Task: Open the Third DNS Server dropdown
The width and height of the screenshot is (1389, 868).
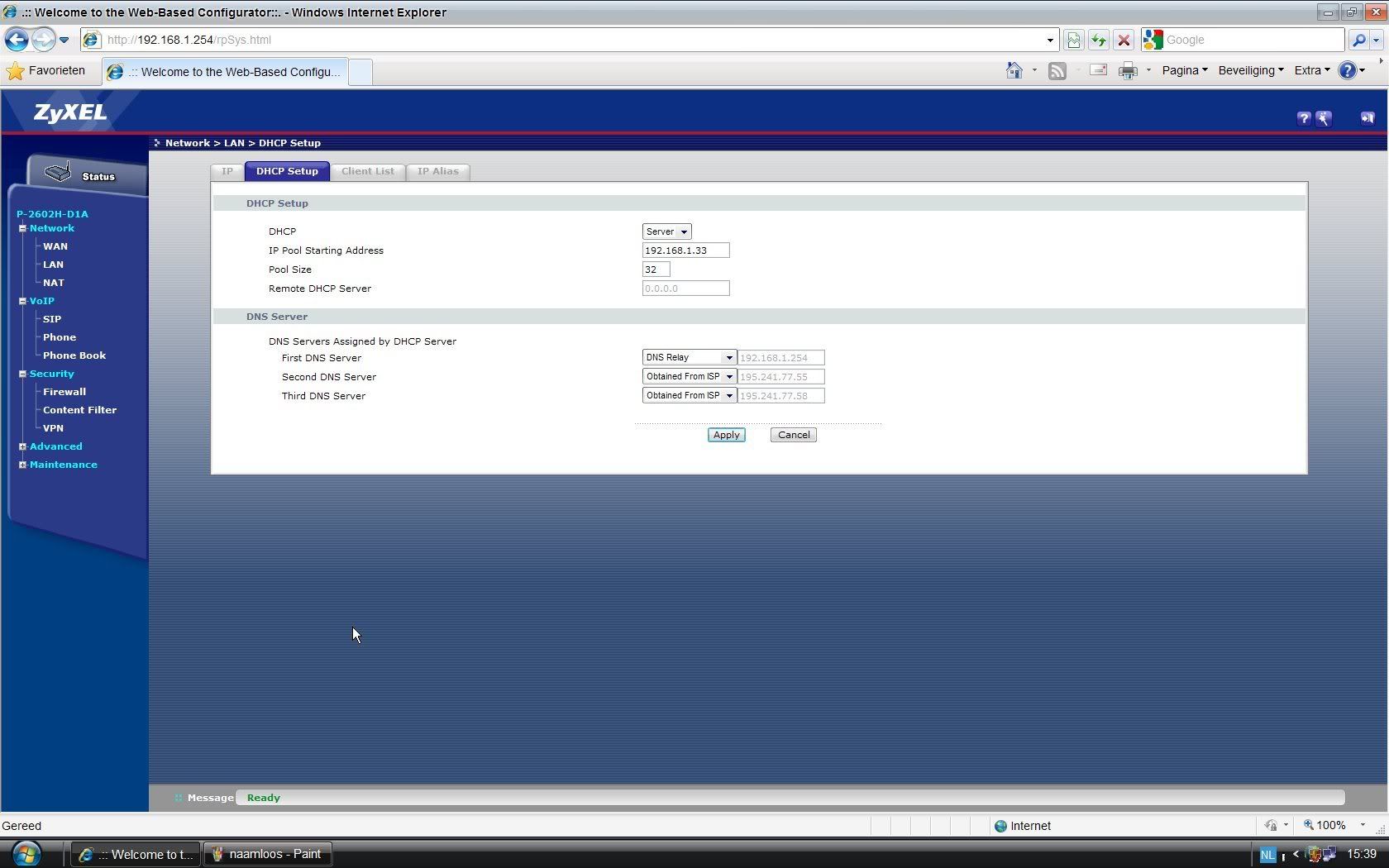Action: coord(689,396)
